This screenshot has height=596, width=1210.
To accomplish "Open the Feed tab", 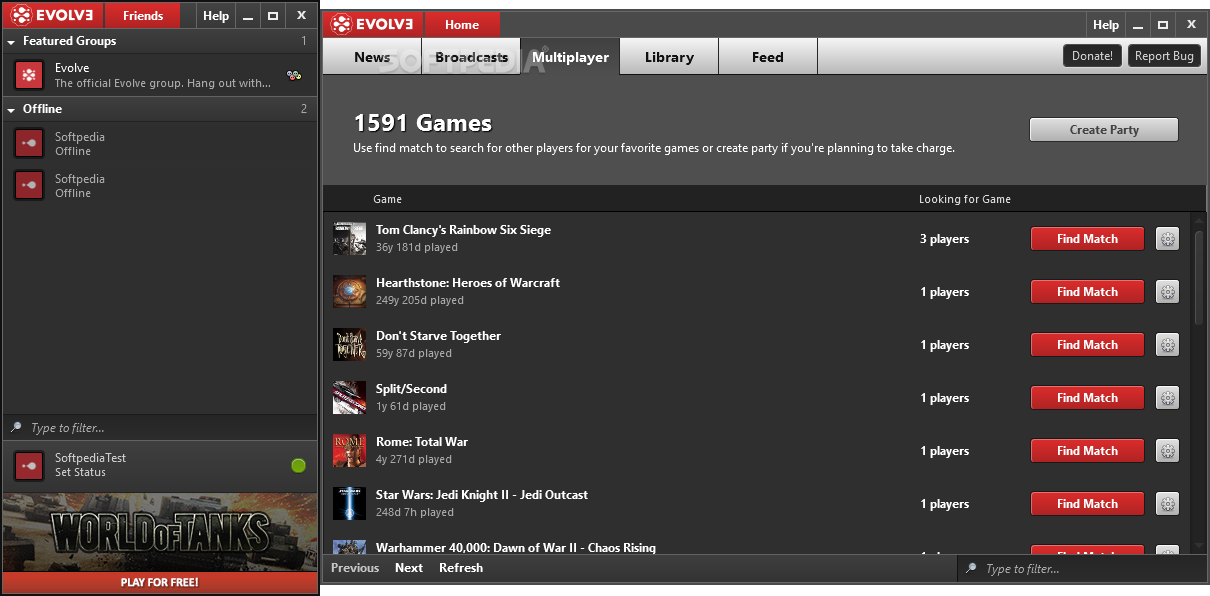I will pyautogui.click(x=768, y=57).
